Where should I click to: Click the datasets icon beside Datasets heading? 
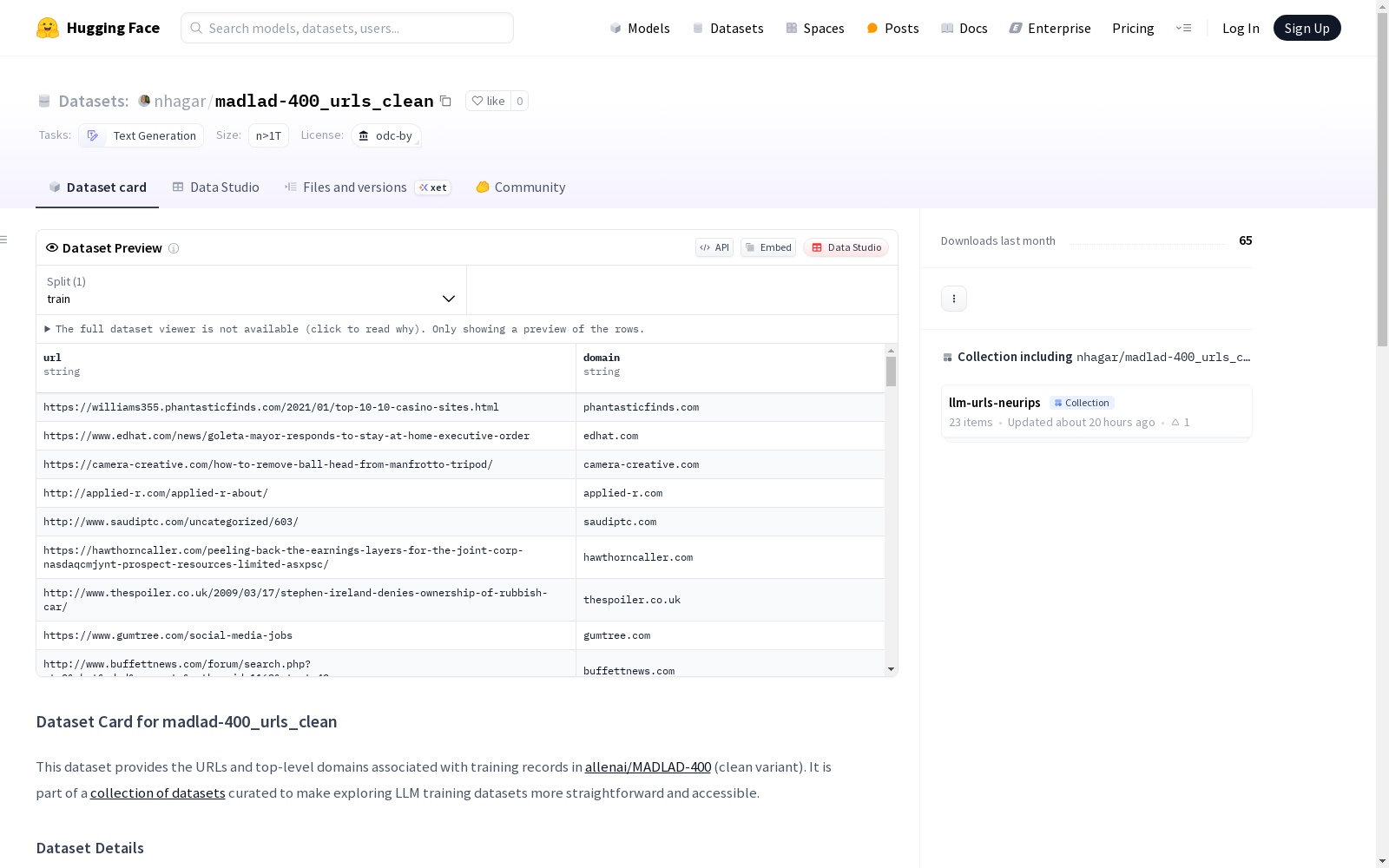(44, 101)
